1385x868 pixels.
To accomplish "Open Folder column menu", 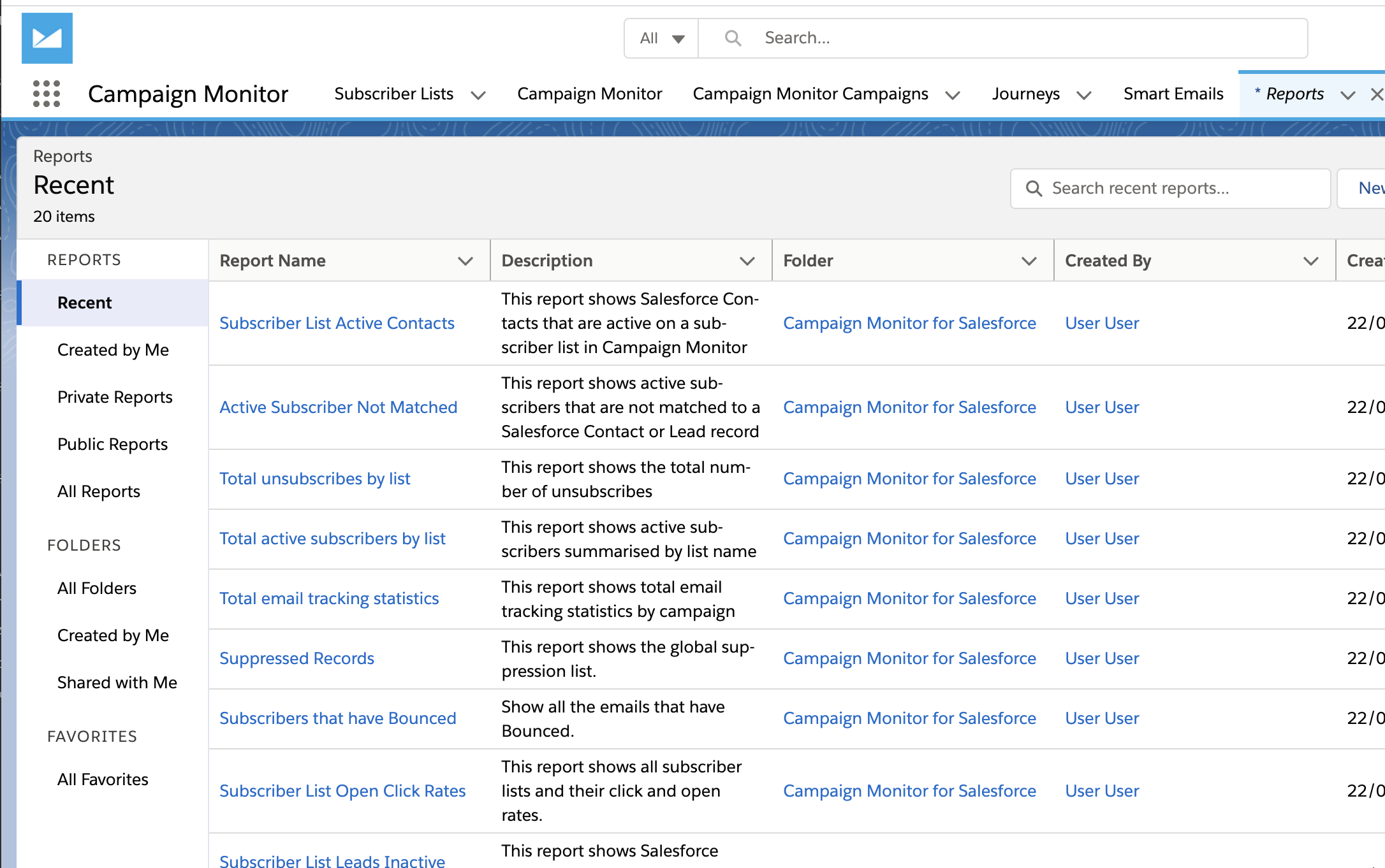I will (x=1029, y=261).
